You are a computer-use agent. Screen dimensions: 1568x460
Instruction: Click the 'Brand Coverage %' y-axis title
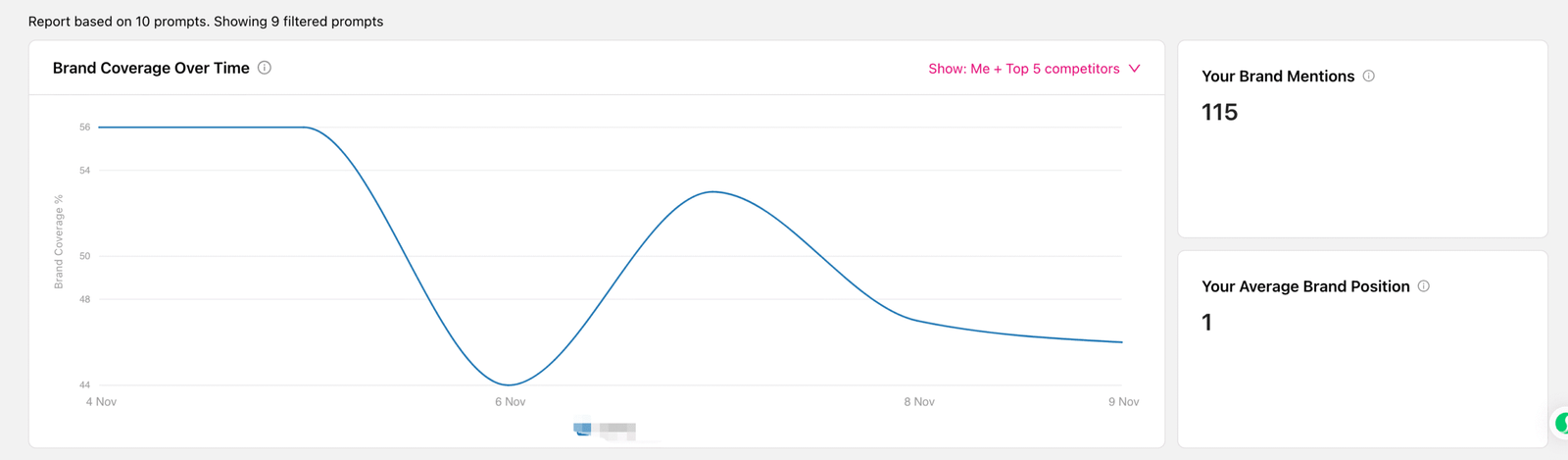59,241
